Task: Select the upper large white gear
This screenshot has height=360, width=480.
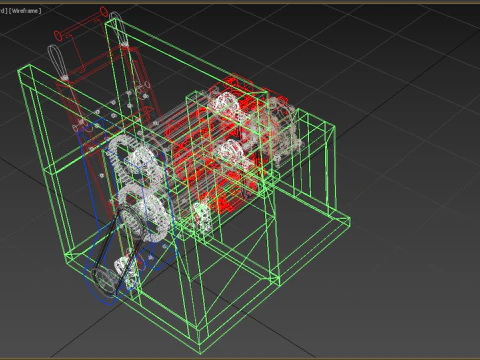Action: 131,157
